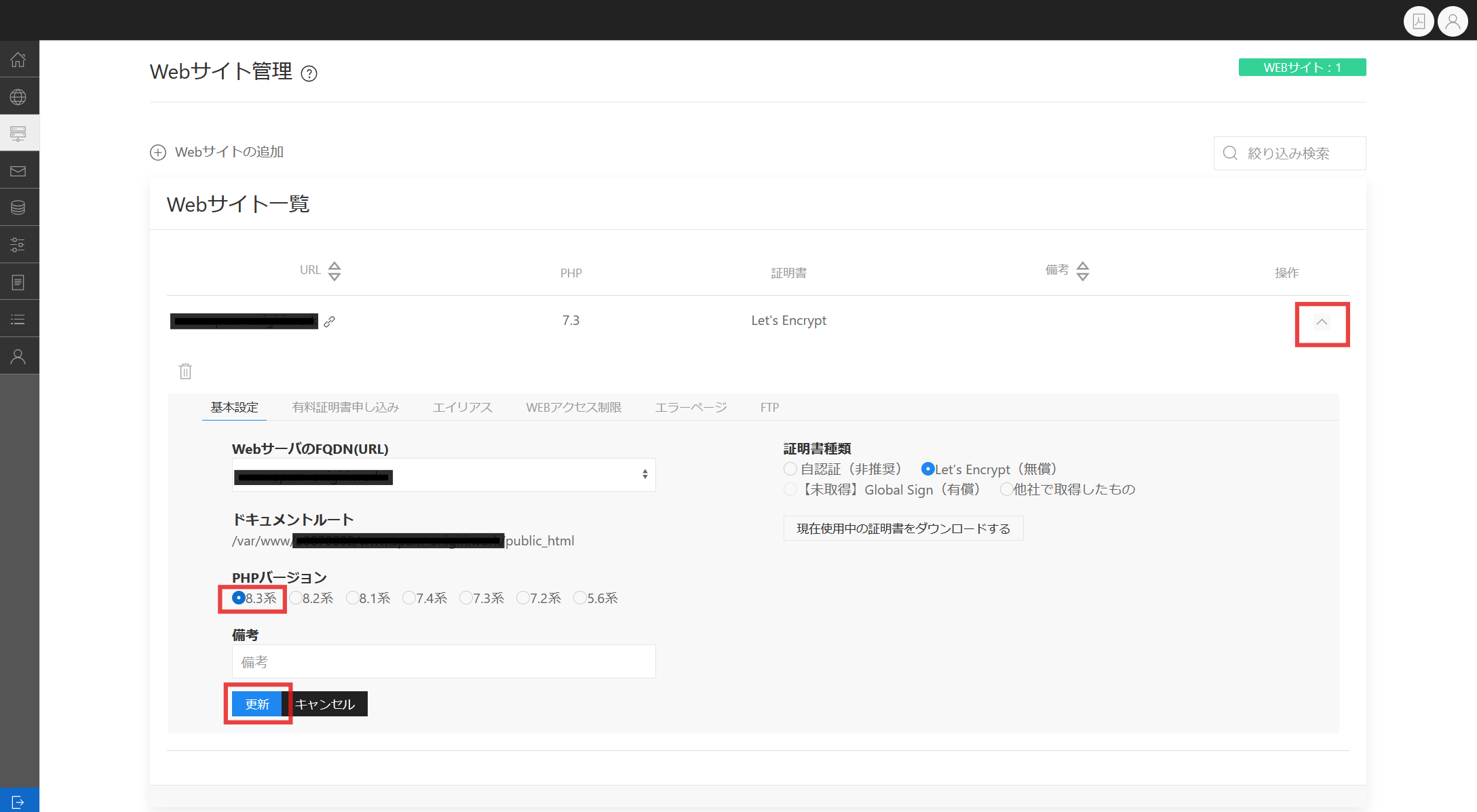Viewport: 1477px width, 812px height.
Task: Click the help question mark icon
Action: point(309,73)
